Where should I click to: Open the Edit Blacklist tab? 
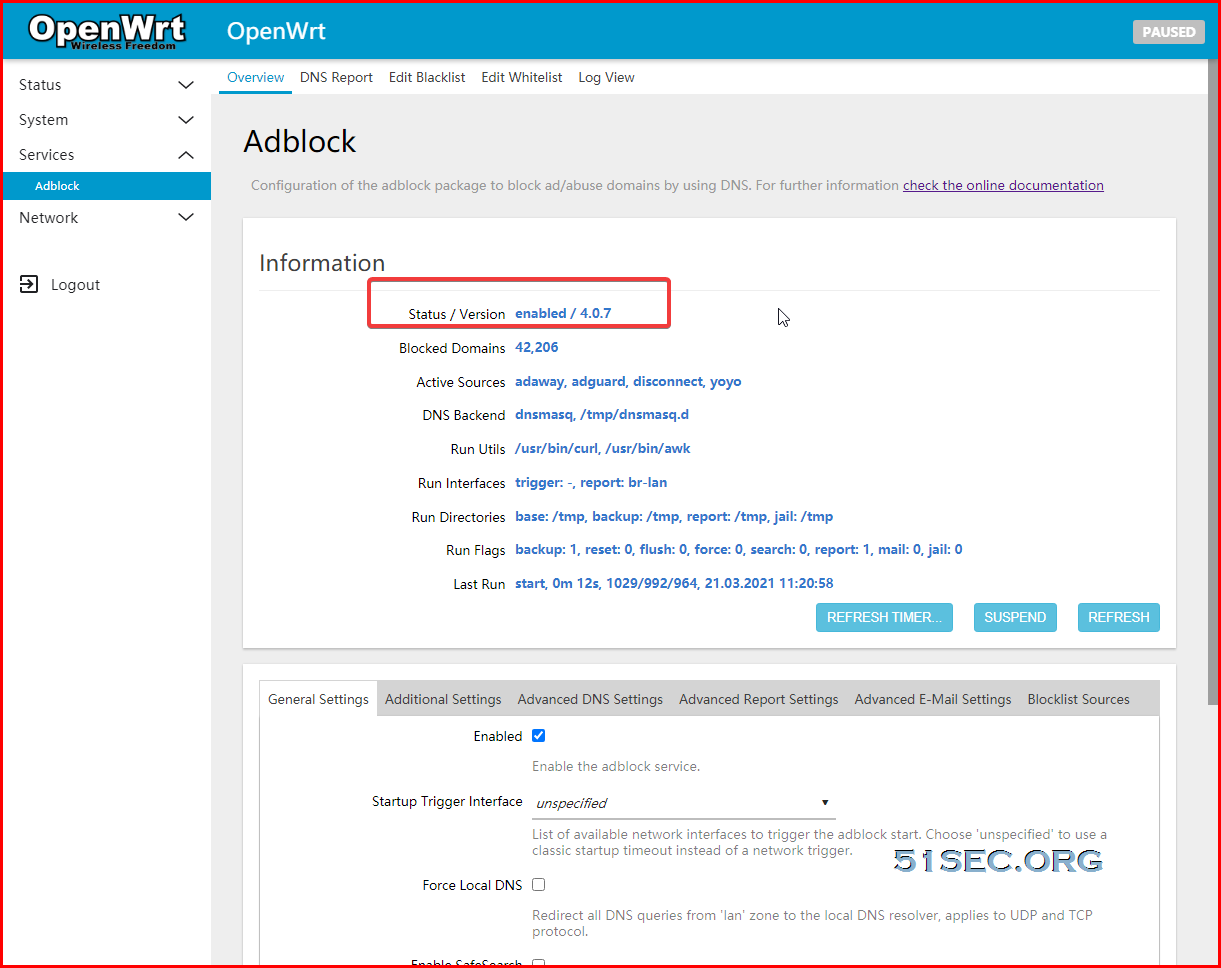(427, 78)
